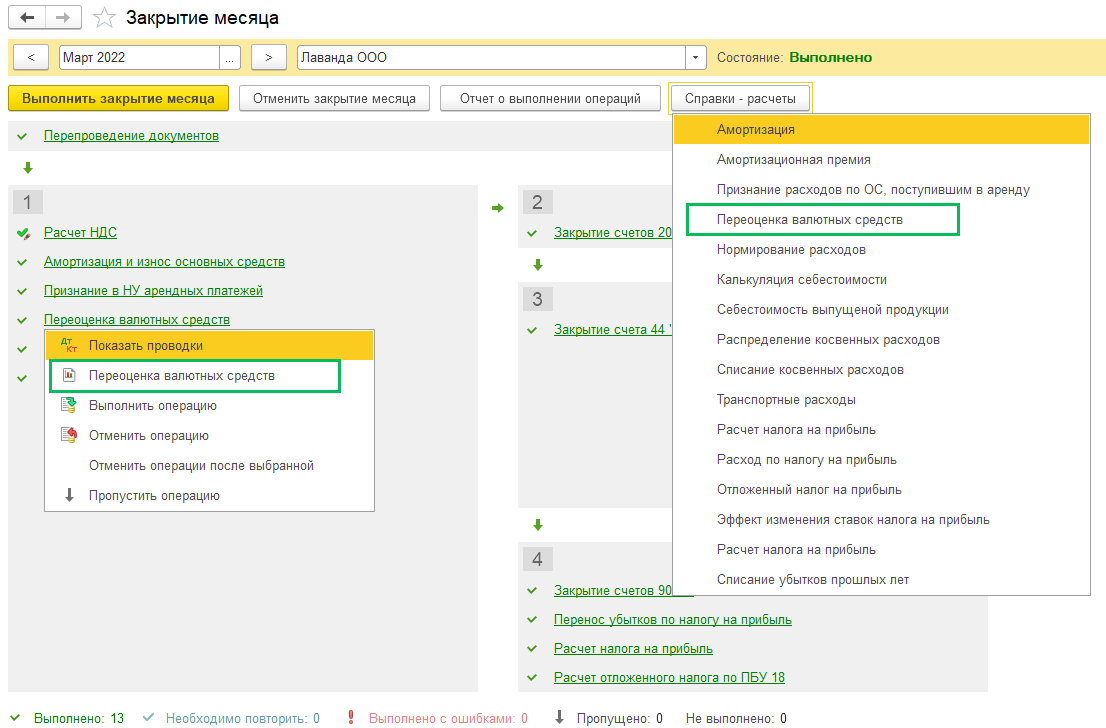Click the Март 2022 period field
The height and width of the screenshot is (728, 1106).
[138, 58]
